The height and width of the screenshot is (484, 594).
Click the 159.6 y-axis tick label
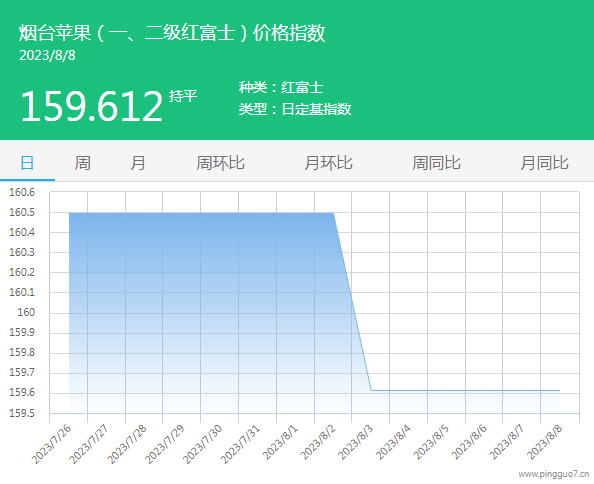click(x=22, y=392)
